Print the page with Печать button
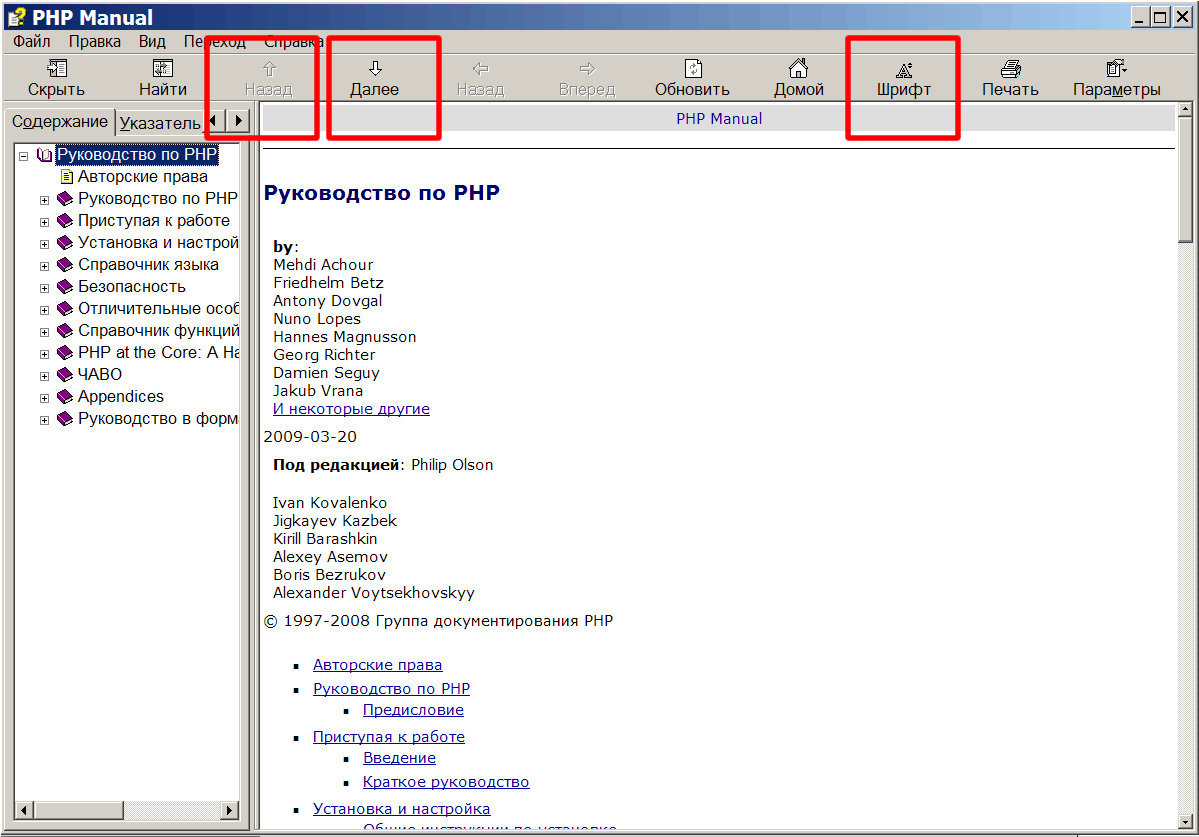Viewport: 1199px width, 837px height. point(1010,79)
